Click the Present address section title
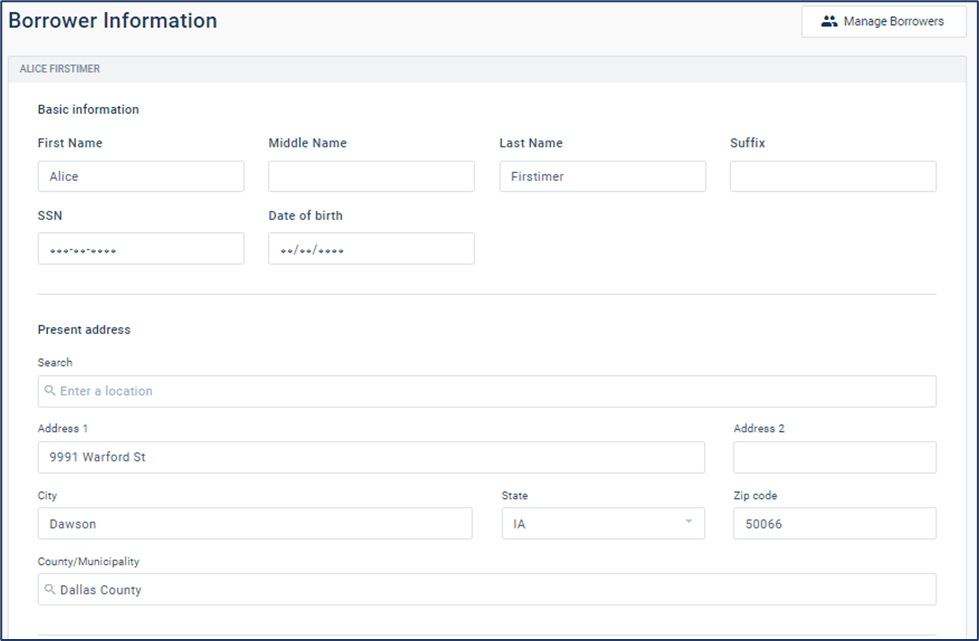 coord(84,330)
